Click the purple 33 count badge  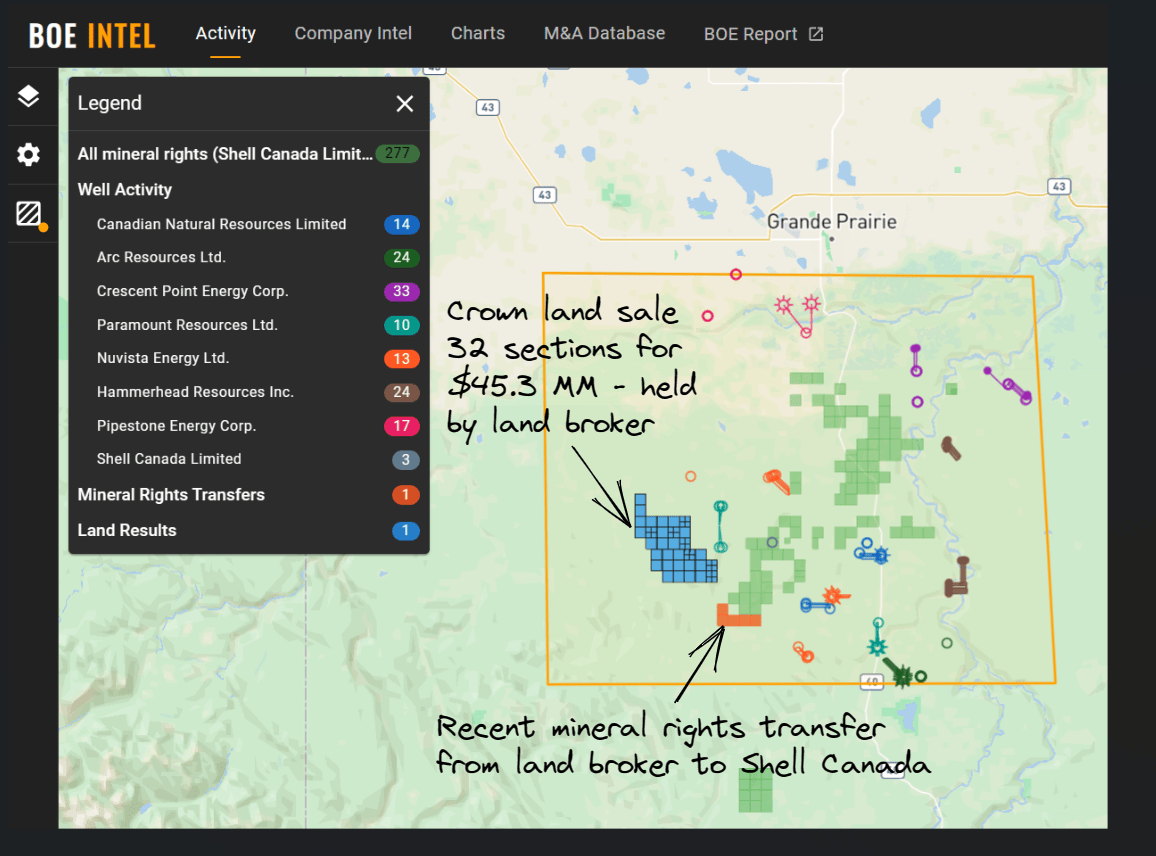(x=402, y=291)
